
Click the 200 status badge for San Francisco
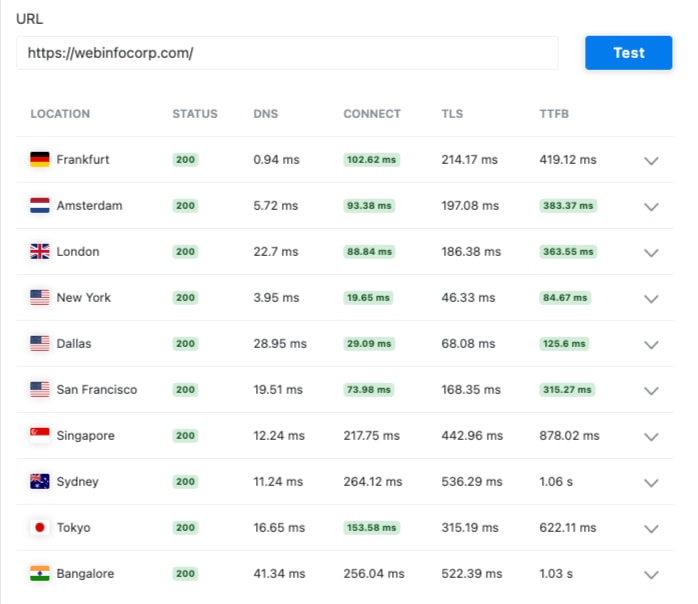[x=185, y=389]
